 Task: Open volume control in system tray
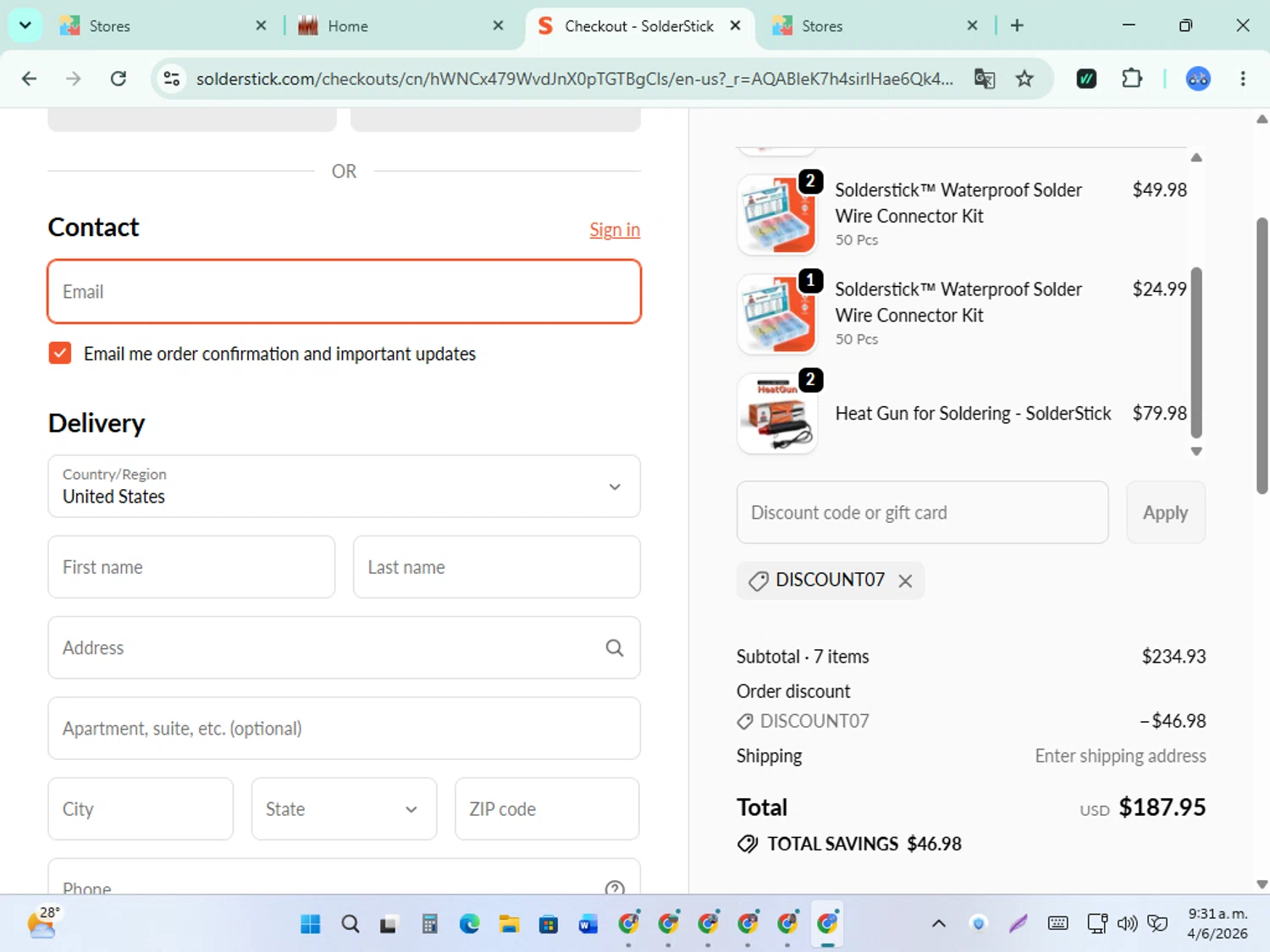(1127, 923)
